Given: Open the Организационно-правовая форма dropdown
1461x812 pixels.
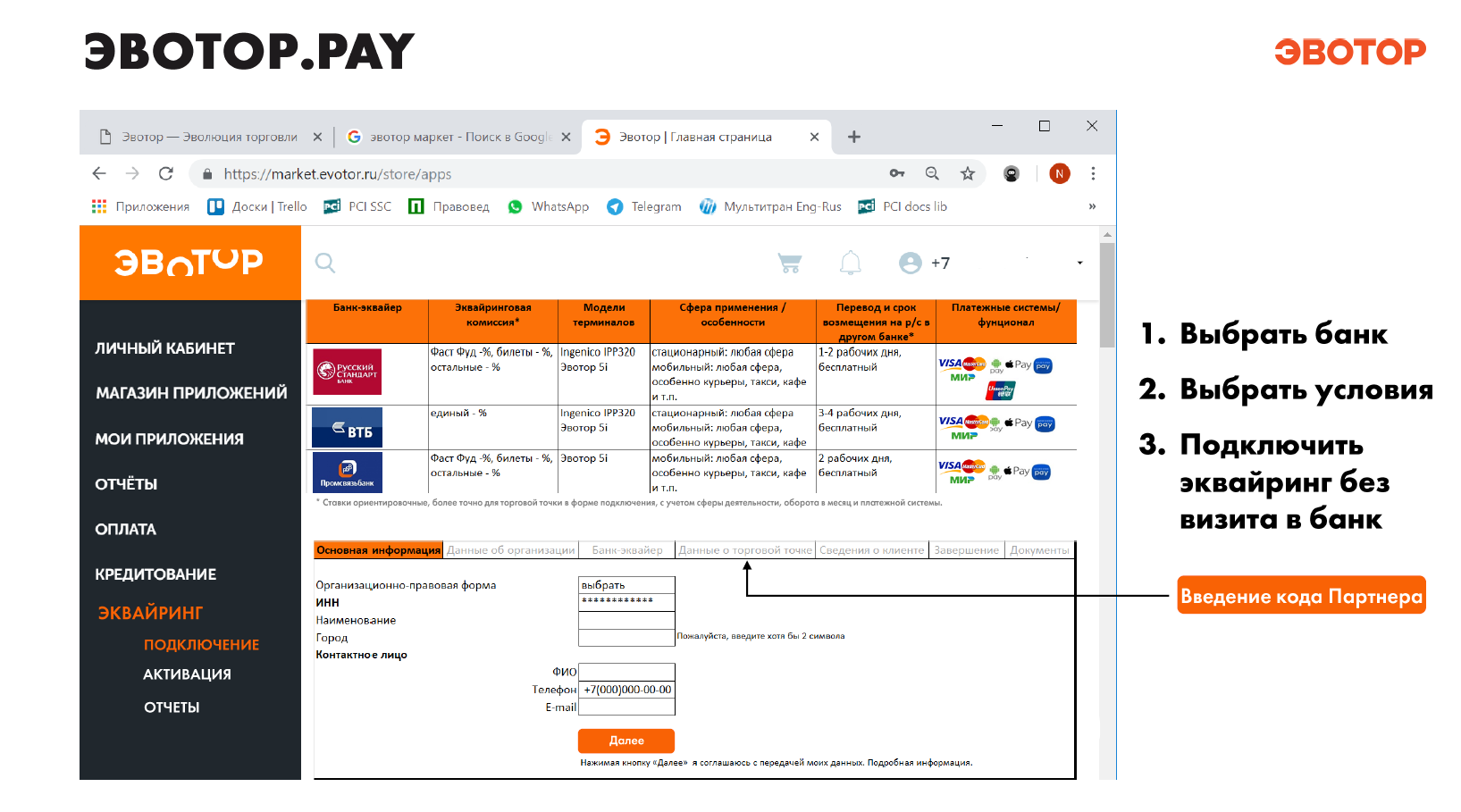Looking at the screenshot, I should [626, 585].
